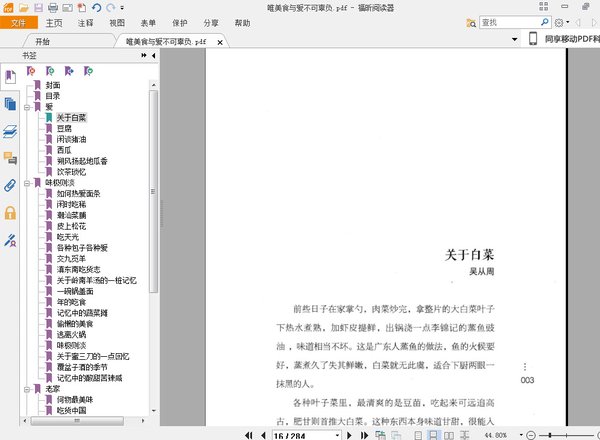Open the document tab list dropdown arrow
Viewport: 600px width, 440px height.
(x=515, y=39)
